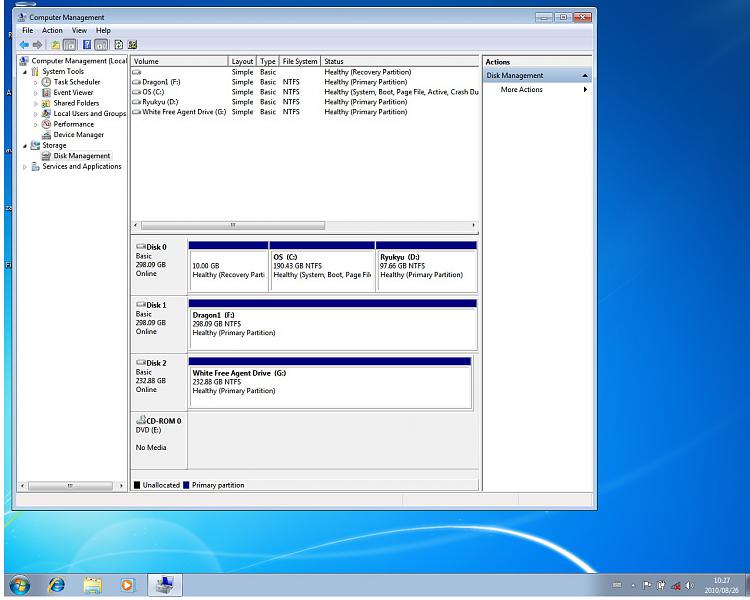Click the System Tools icon
750x600 pixels.
(35, 71)
